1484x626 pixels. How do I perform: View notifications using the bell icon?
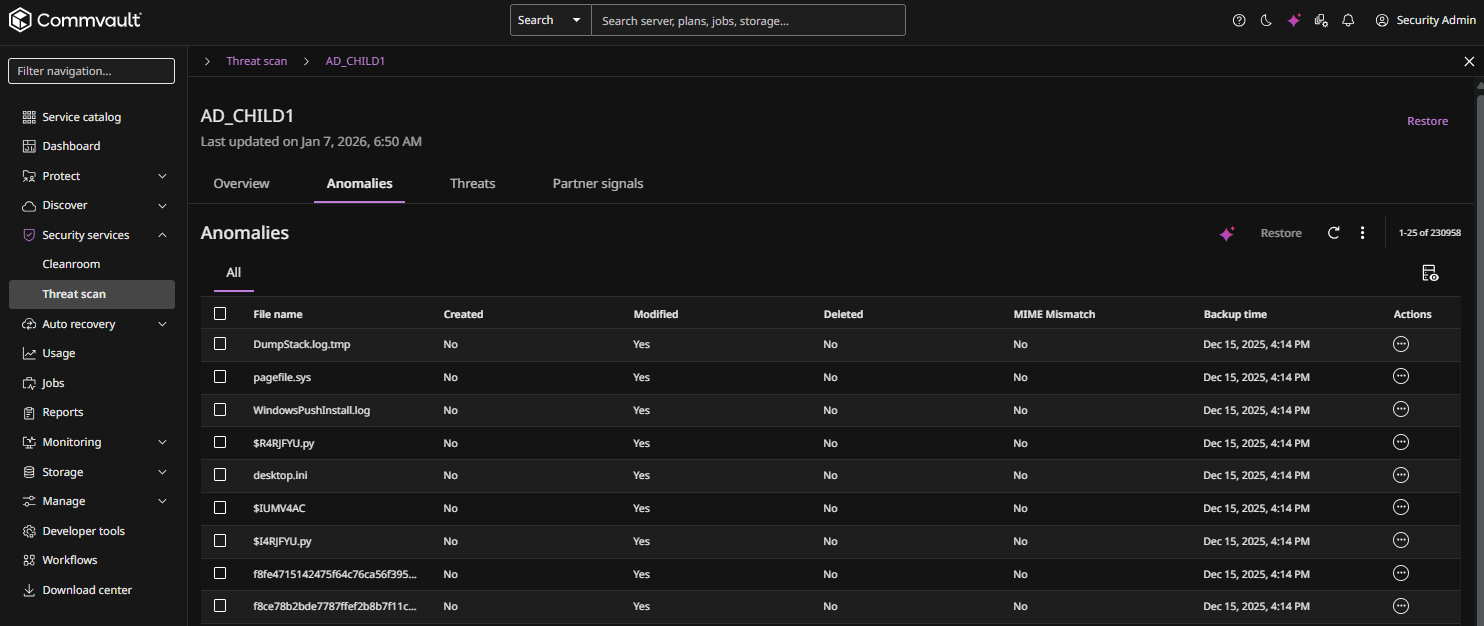(x=1348, y=20)
